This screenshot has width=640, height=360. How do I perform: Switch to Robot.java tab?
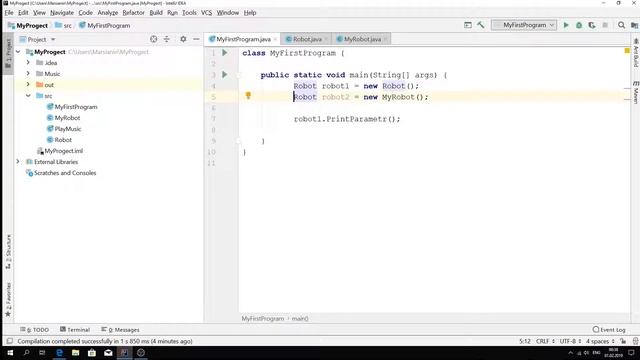[307, 39]
